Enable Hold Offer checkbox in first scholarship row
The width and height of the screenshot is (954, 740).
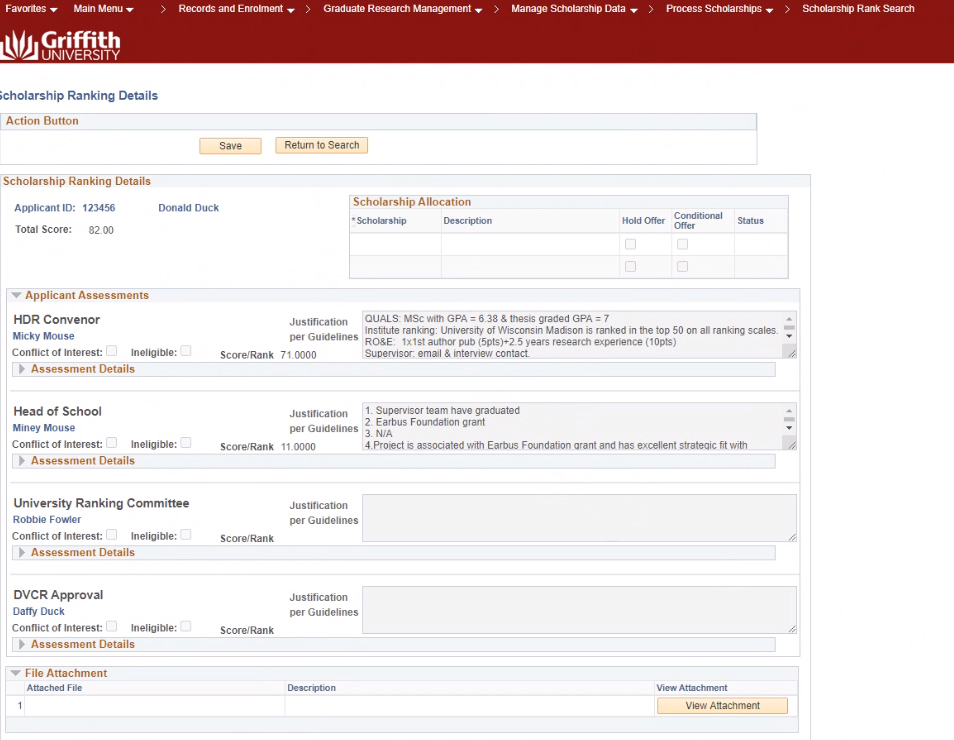pyautogui.click(x=630, y=244)
